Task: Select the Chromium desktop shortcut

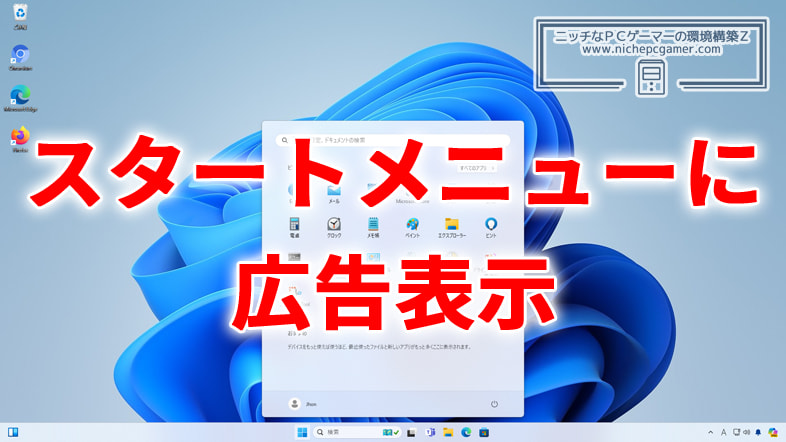Action: coord(20,56)
